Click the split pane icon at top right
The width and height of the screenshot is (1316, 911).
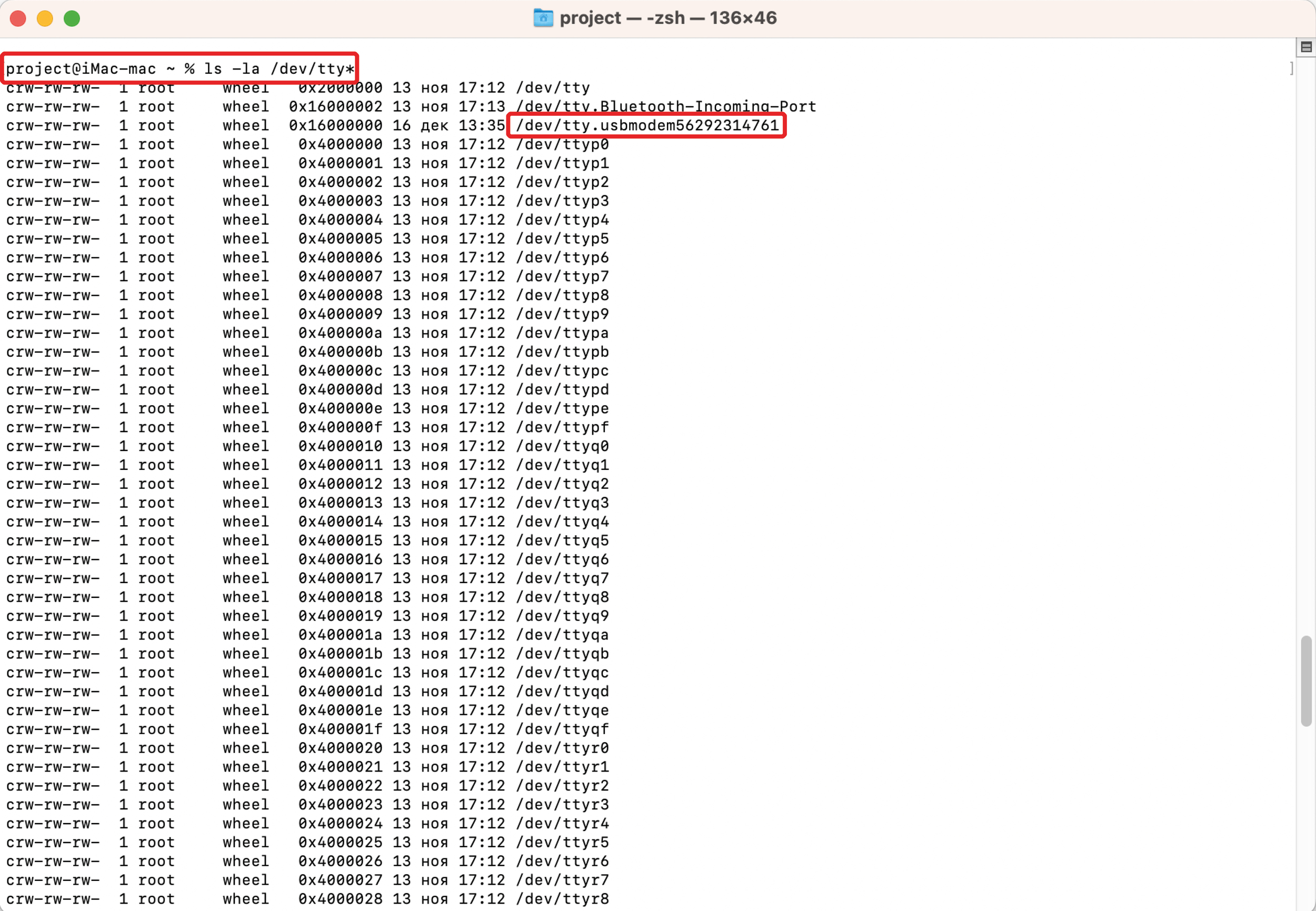(1305, 47)
